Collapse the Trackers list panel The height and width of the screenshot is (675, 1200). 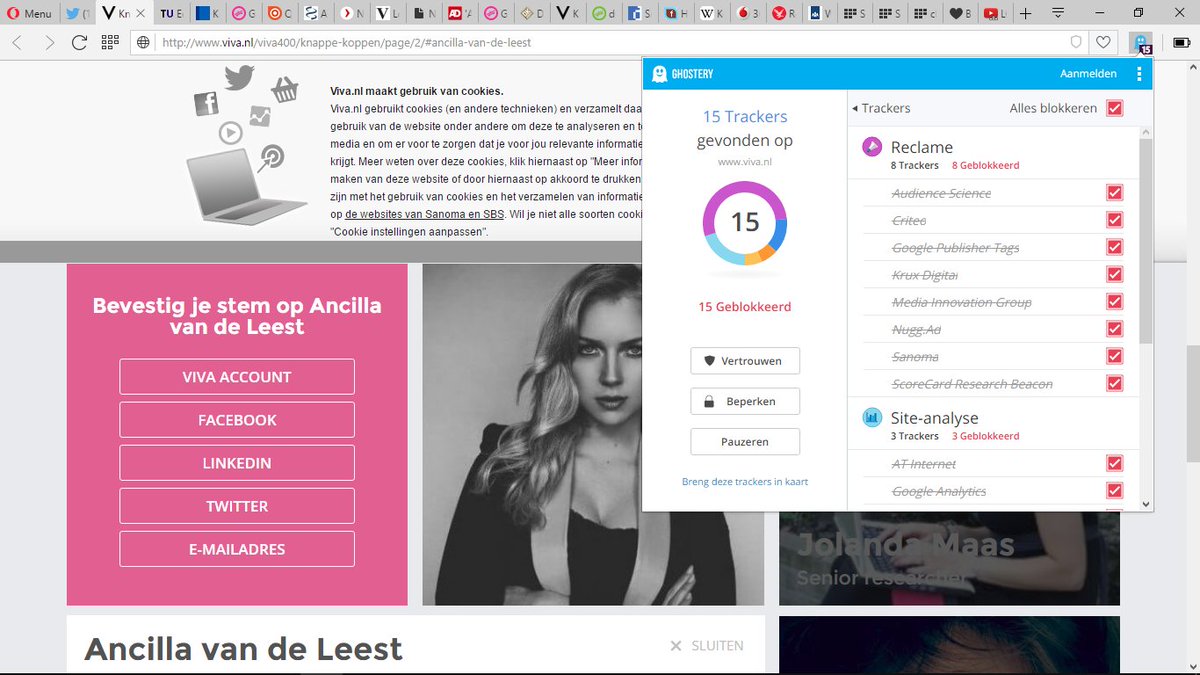coord(881,108)
